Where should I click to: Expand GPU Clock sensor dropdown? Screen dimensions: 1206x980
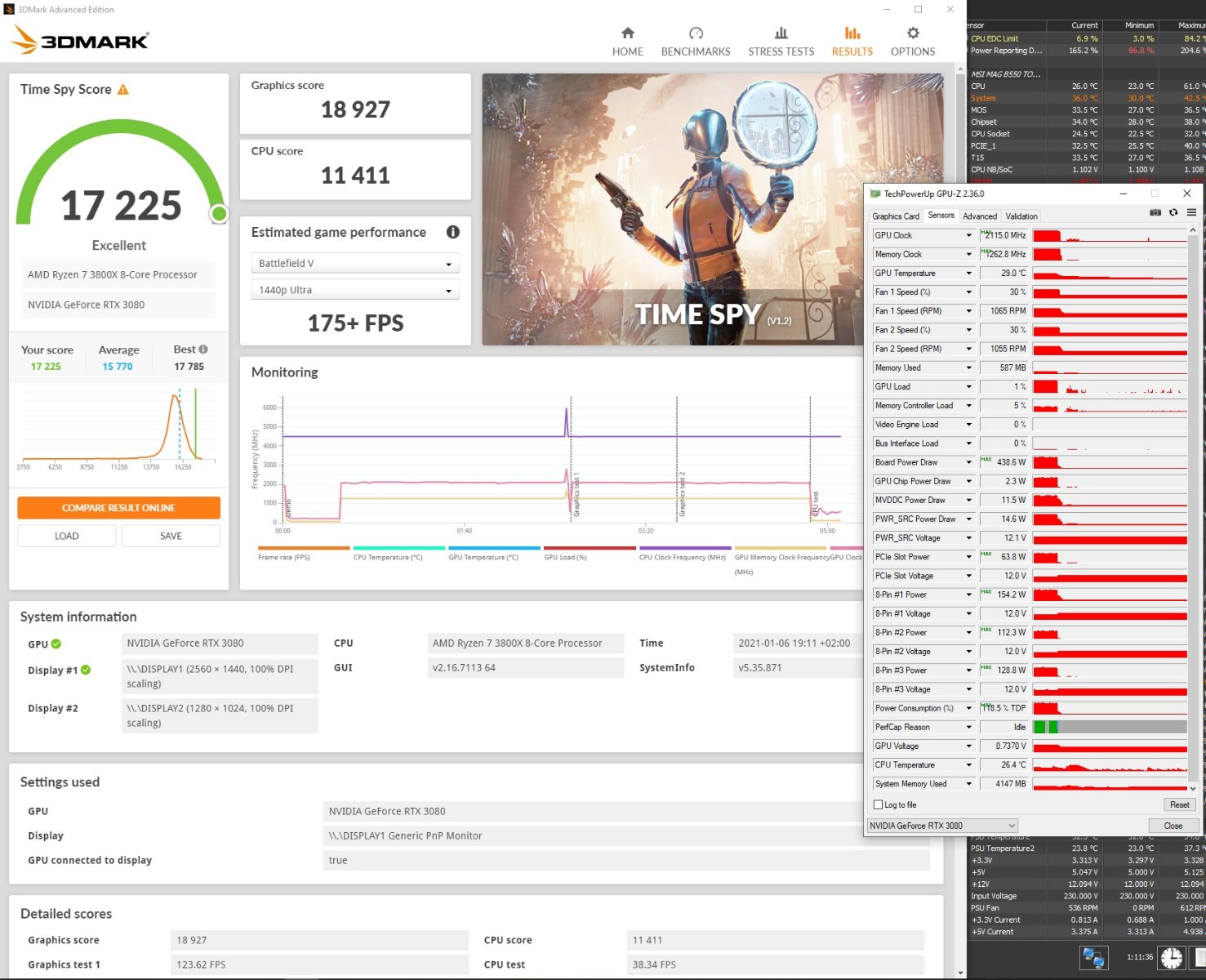[969, 235]
